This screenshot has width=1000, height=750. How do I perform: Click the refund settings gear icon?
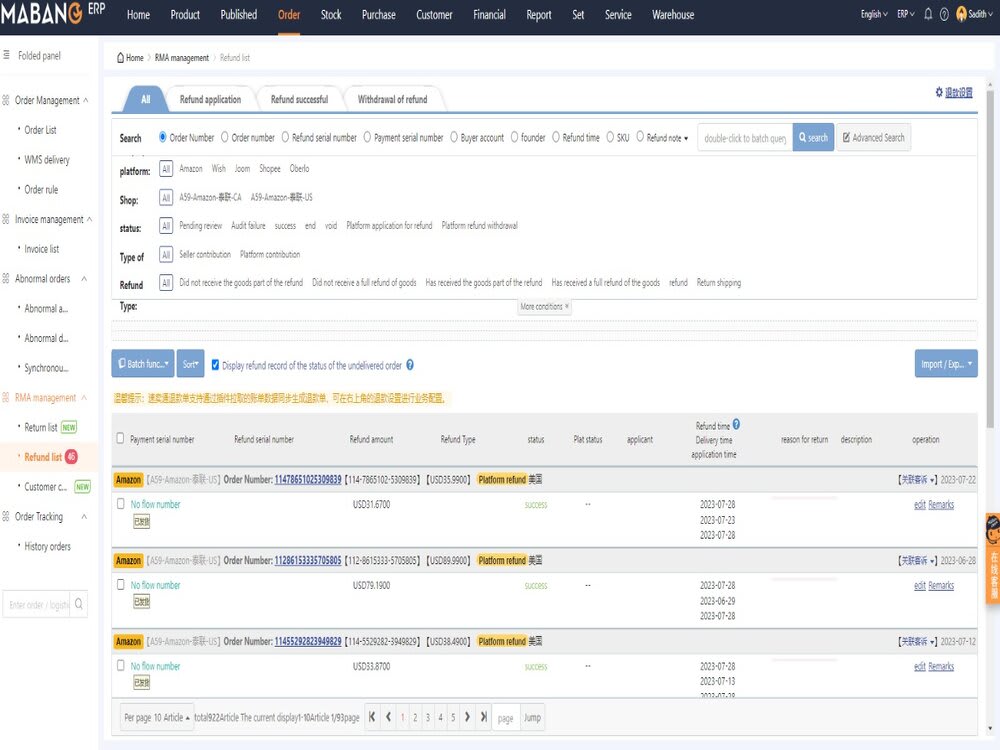pos(939,92)
